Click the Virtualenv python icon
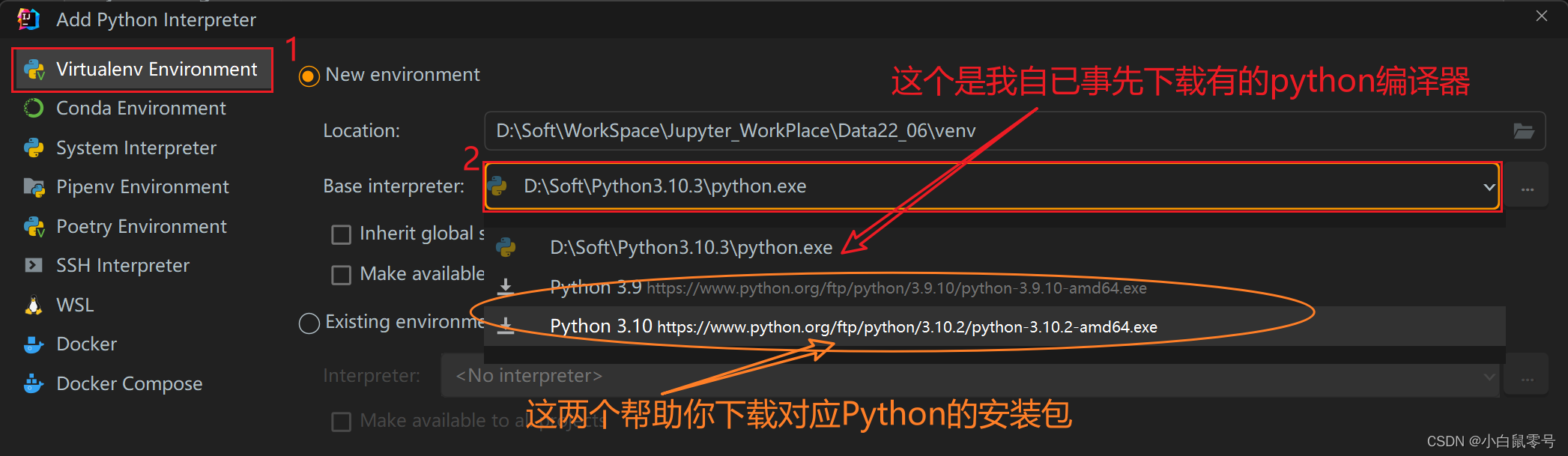 click(x=34, y=70)
